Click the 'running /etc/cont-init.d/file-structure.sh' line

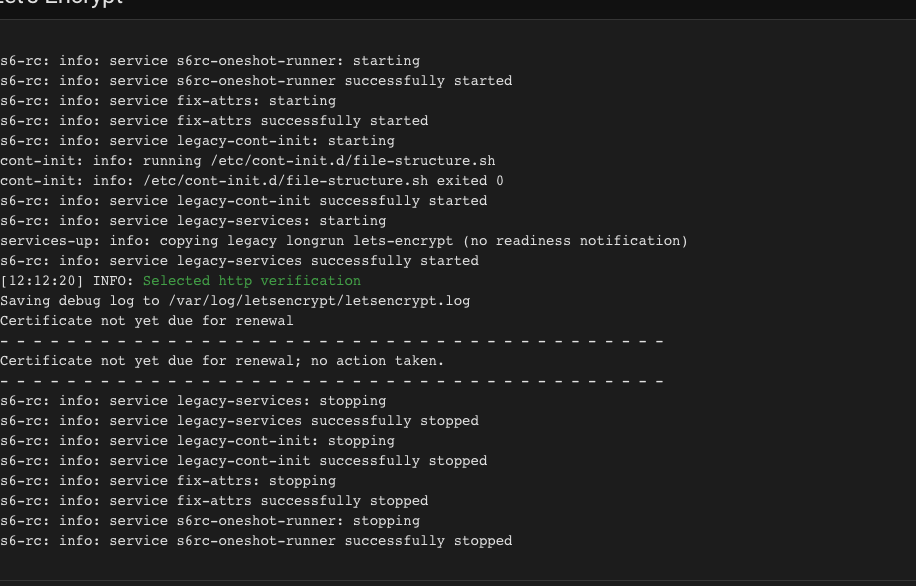(x=248, y=161)
